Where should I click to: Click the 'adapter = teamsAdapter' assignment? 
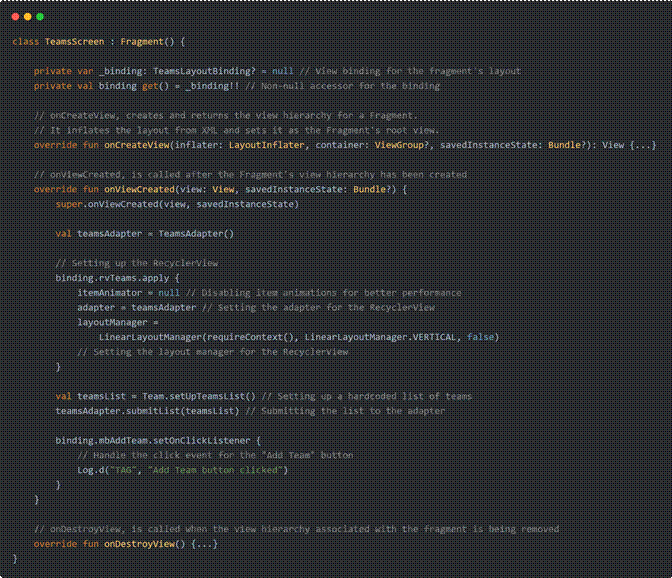point(137,308)
